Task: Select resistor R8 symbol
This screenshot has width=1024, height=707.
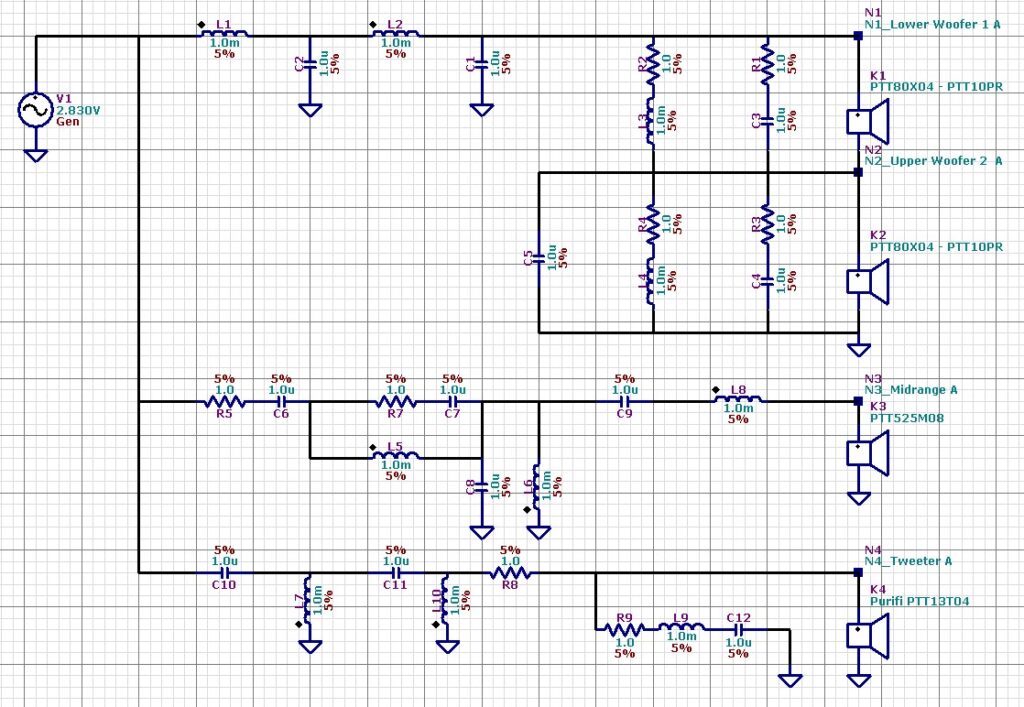Action: [x=510, y=573]
